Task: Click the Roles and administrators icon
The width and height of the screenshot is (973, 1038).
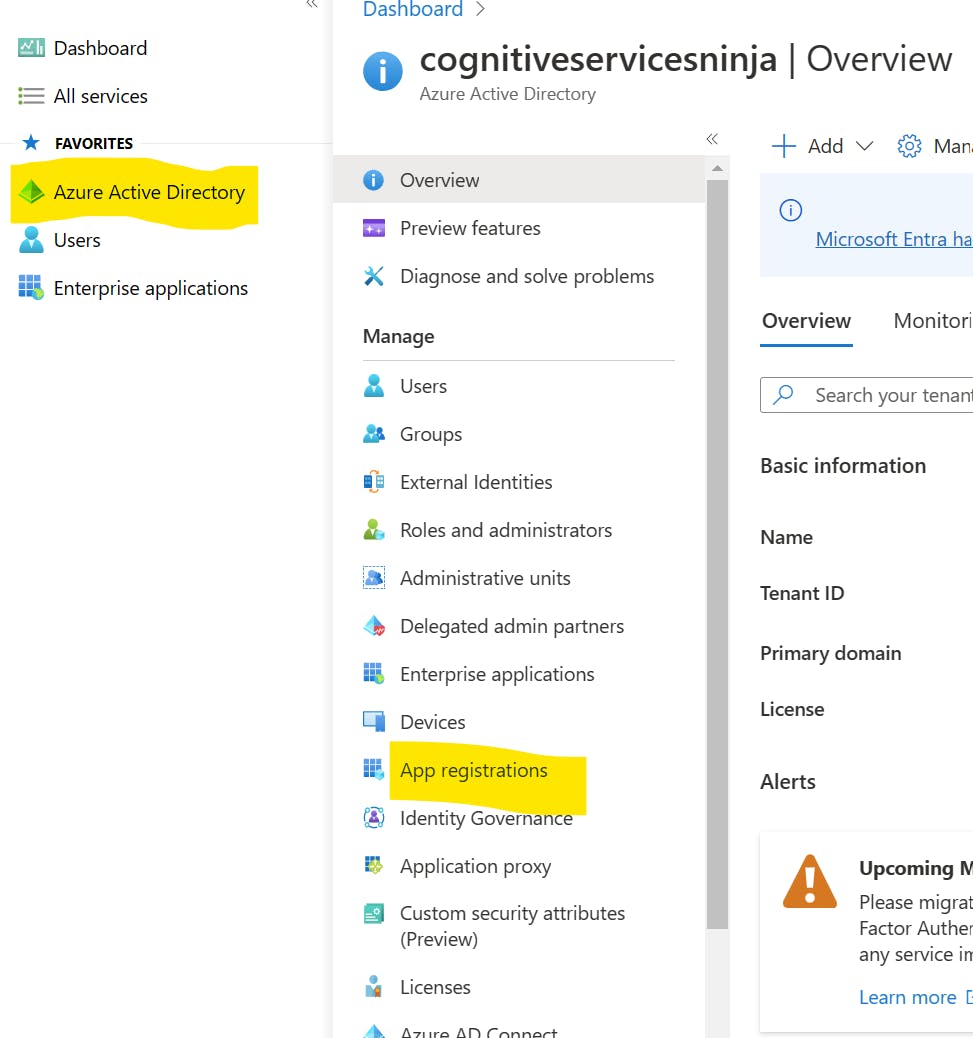Action: (373, 530)
